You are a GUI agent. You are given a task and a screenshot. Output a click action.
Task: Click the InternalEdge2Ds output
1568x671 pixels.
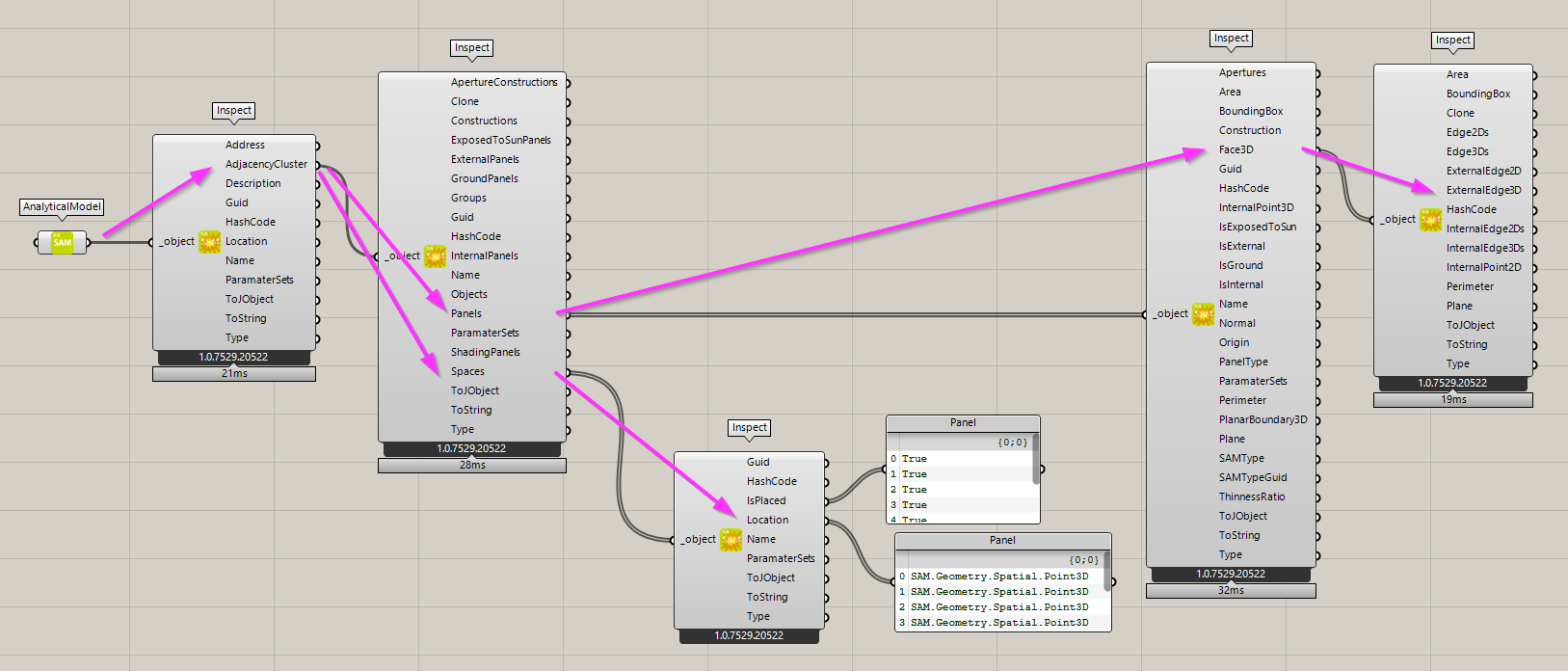click(1485, 229)
